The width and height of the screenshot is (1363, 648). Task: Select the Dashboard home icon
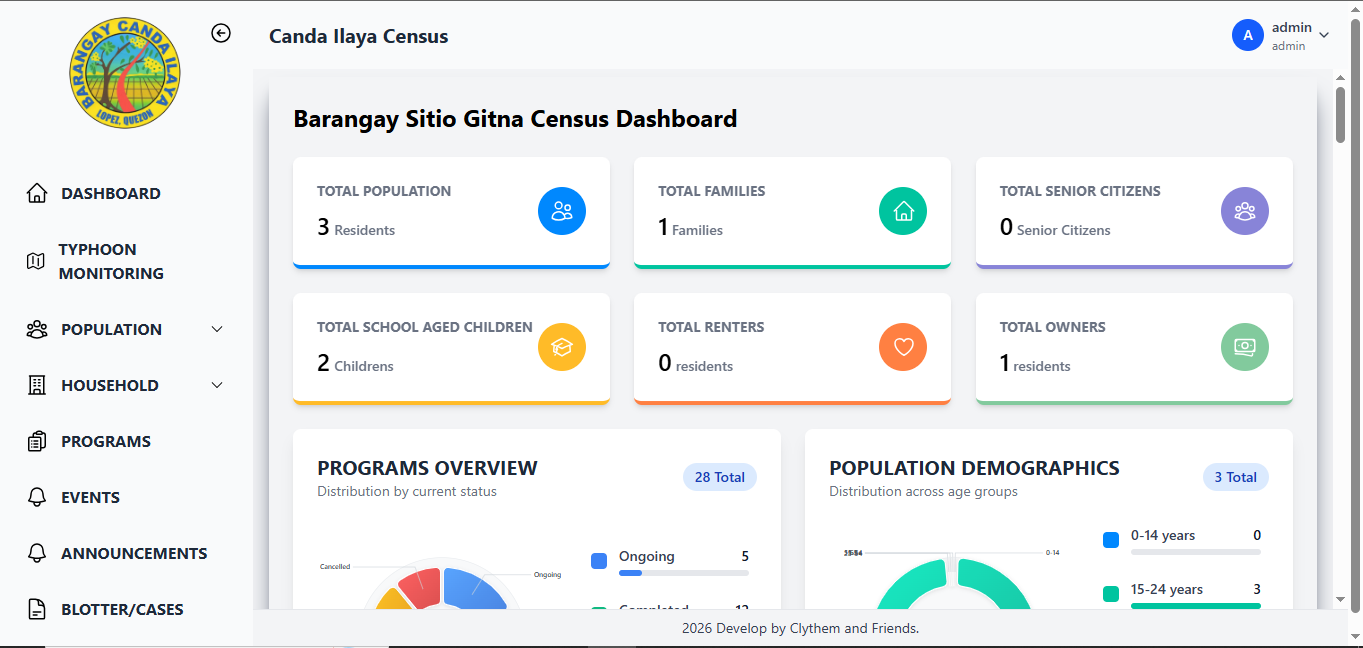36,192
